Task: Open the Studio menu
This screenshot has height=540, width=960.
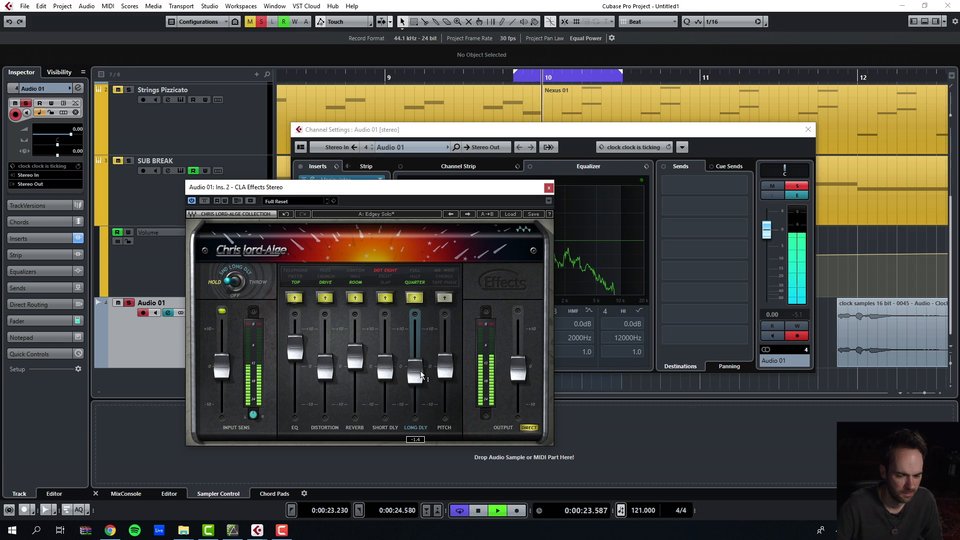Action: 209,6
